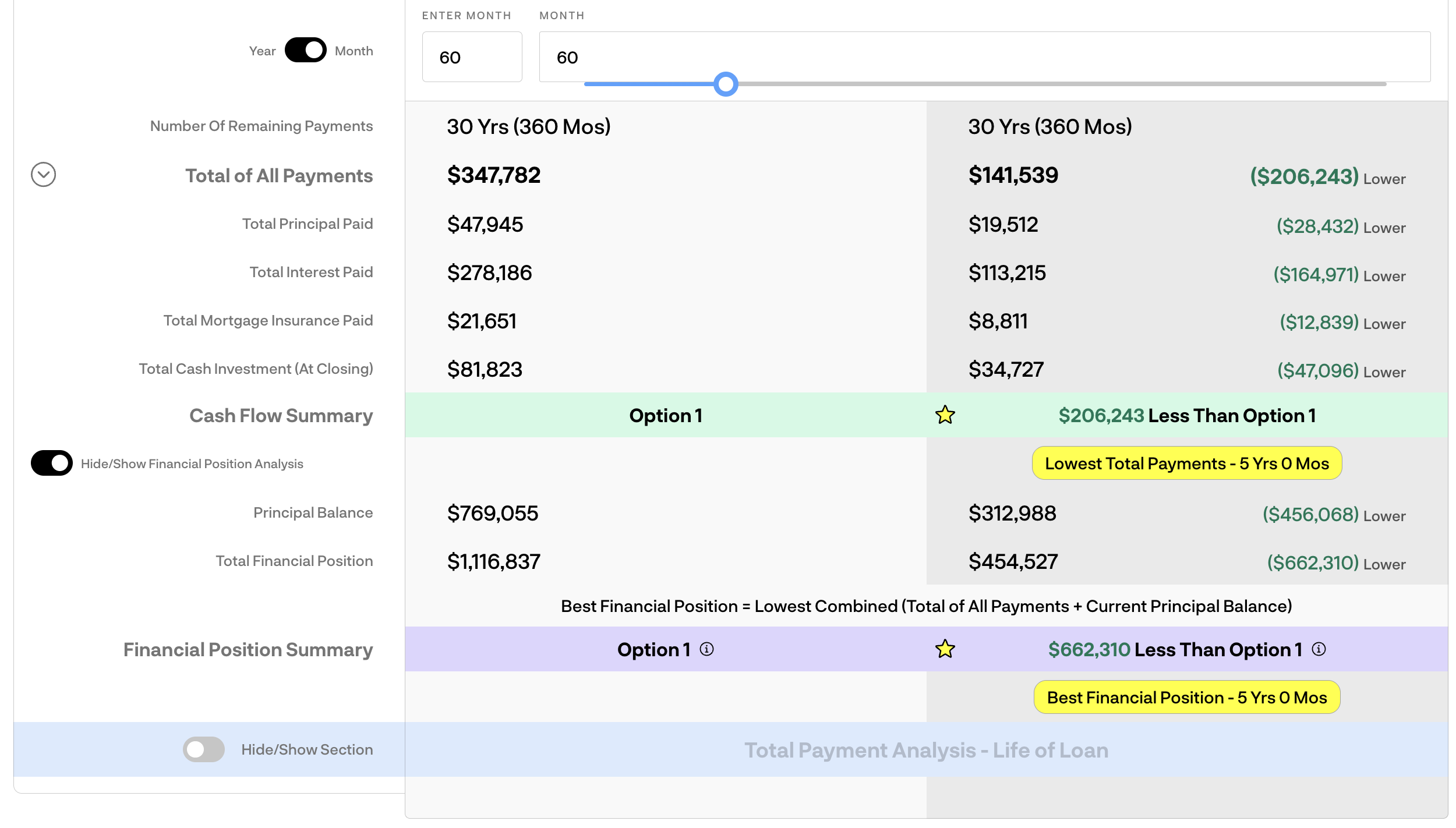
Task: Click the Month label next to toggle
Action: click(354, 51)
